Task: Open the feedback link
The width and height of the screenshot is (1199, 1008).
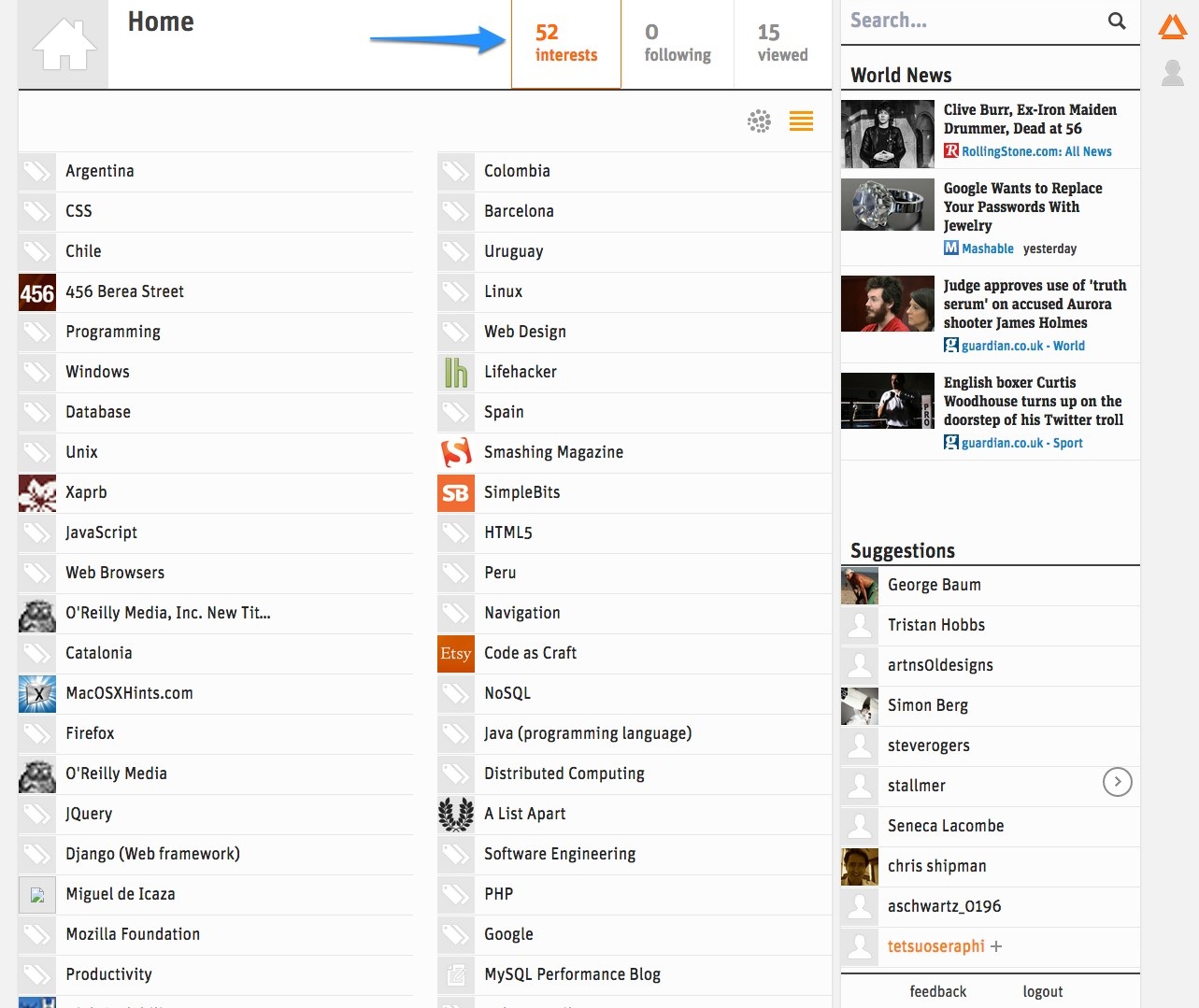Action: pos(938,992)
